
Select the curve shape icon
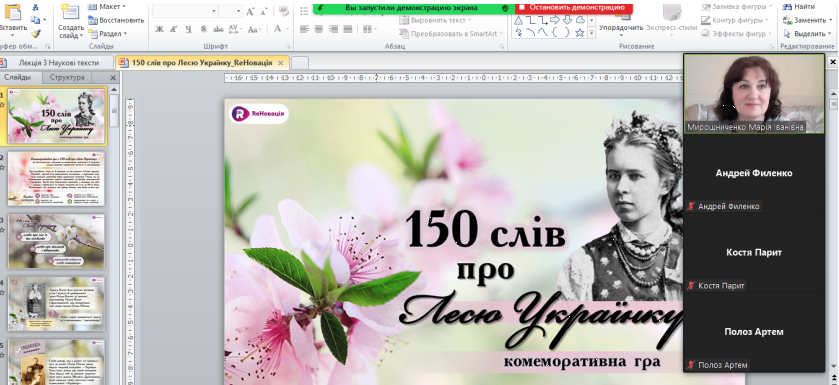(543, 33)
